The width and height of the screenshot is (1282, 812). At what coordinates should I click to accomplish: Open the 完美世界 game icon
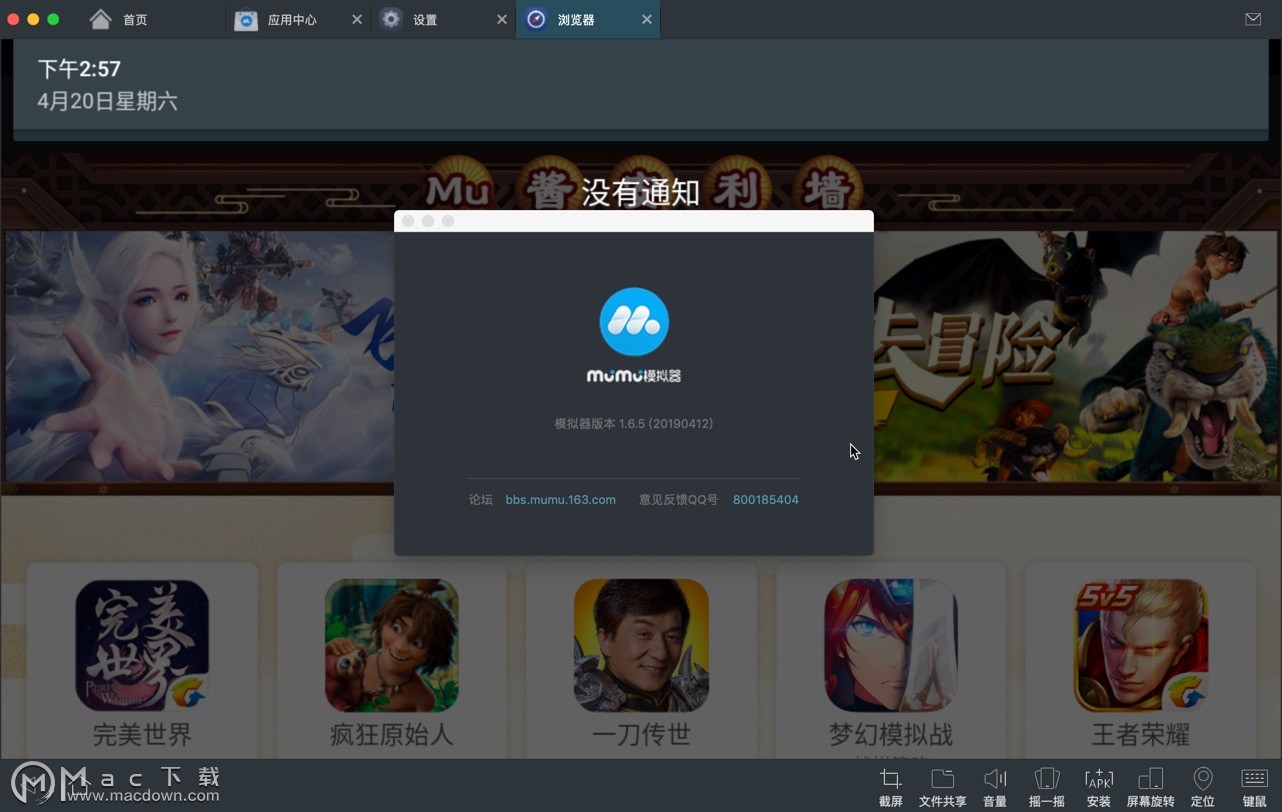pyautogui.click(x=142, y=645)
